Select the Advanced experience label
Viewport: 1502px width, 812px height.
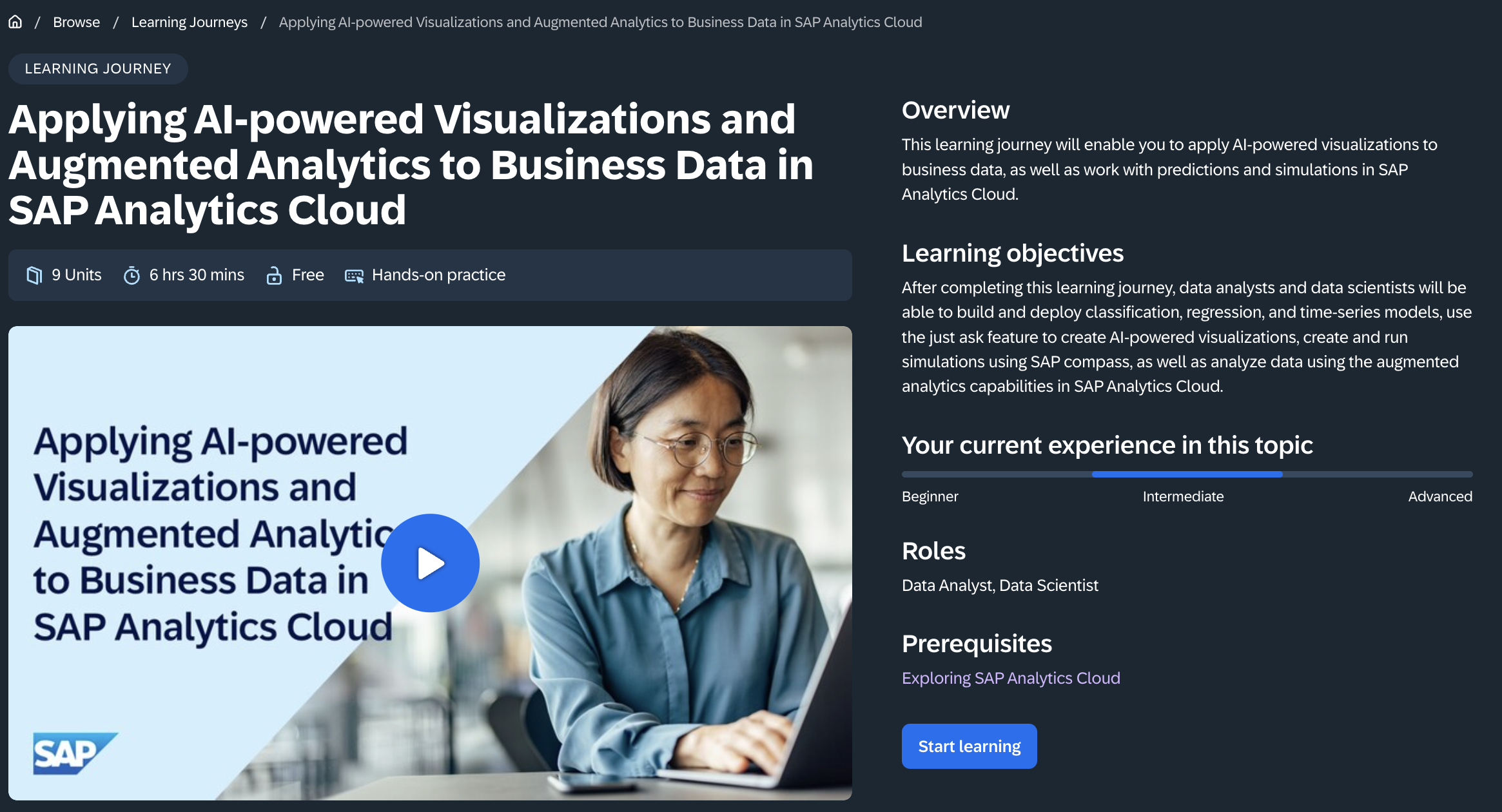1440,496
